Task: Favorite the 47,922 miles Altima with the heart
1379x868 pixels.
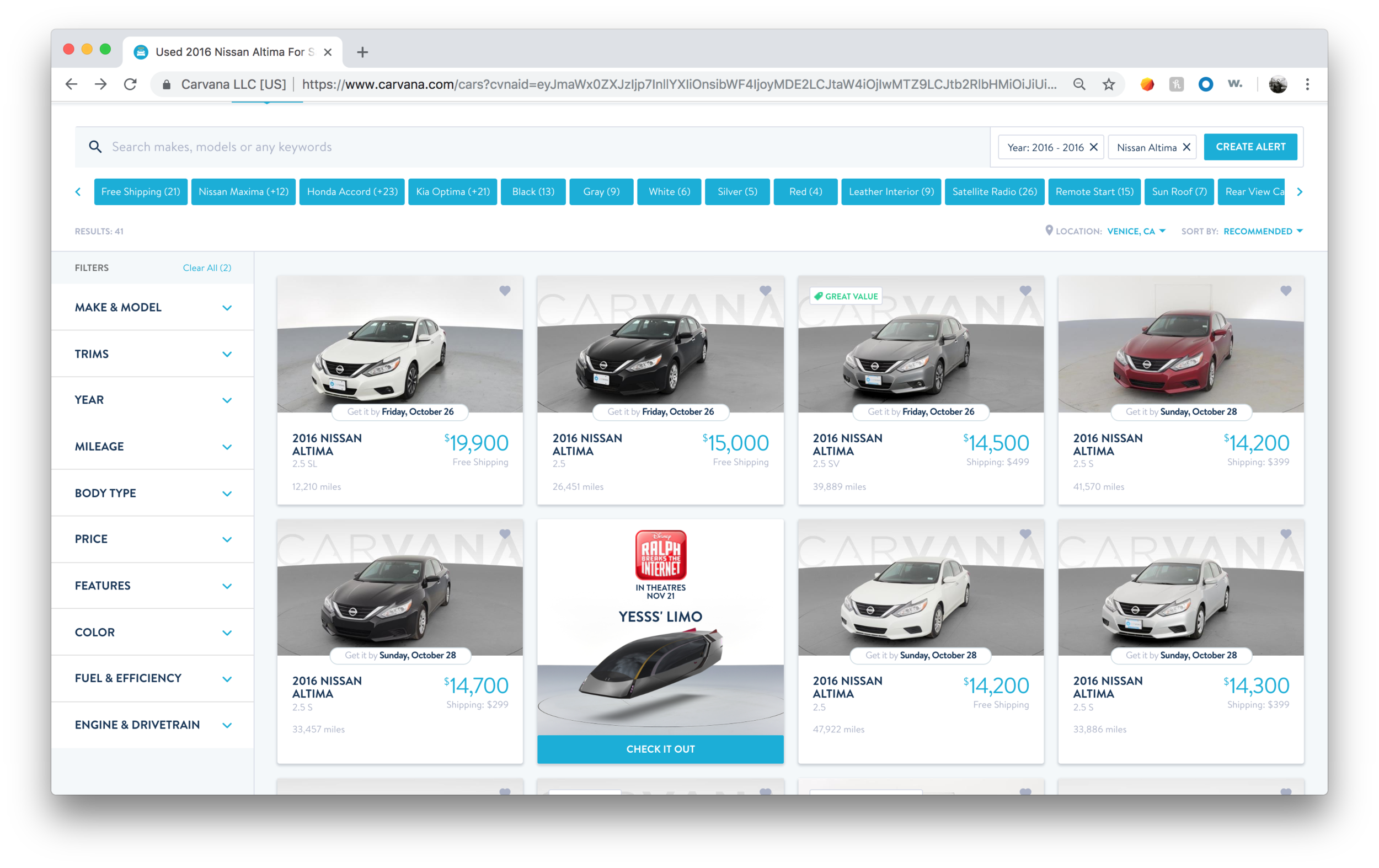Action: [x=1025, y=534]
